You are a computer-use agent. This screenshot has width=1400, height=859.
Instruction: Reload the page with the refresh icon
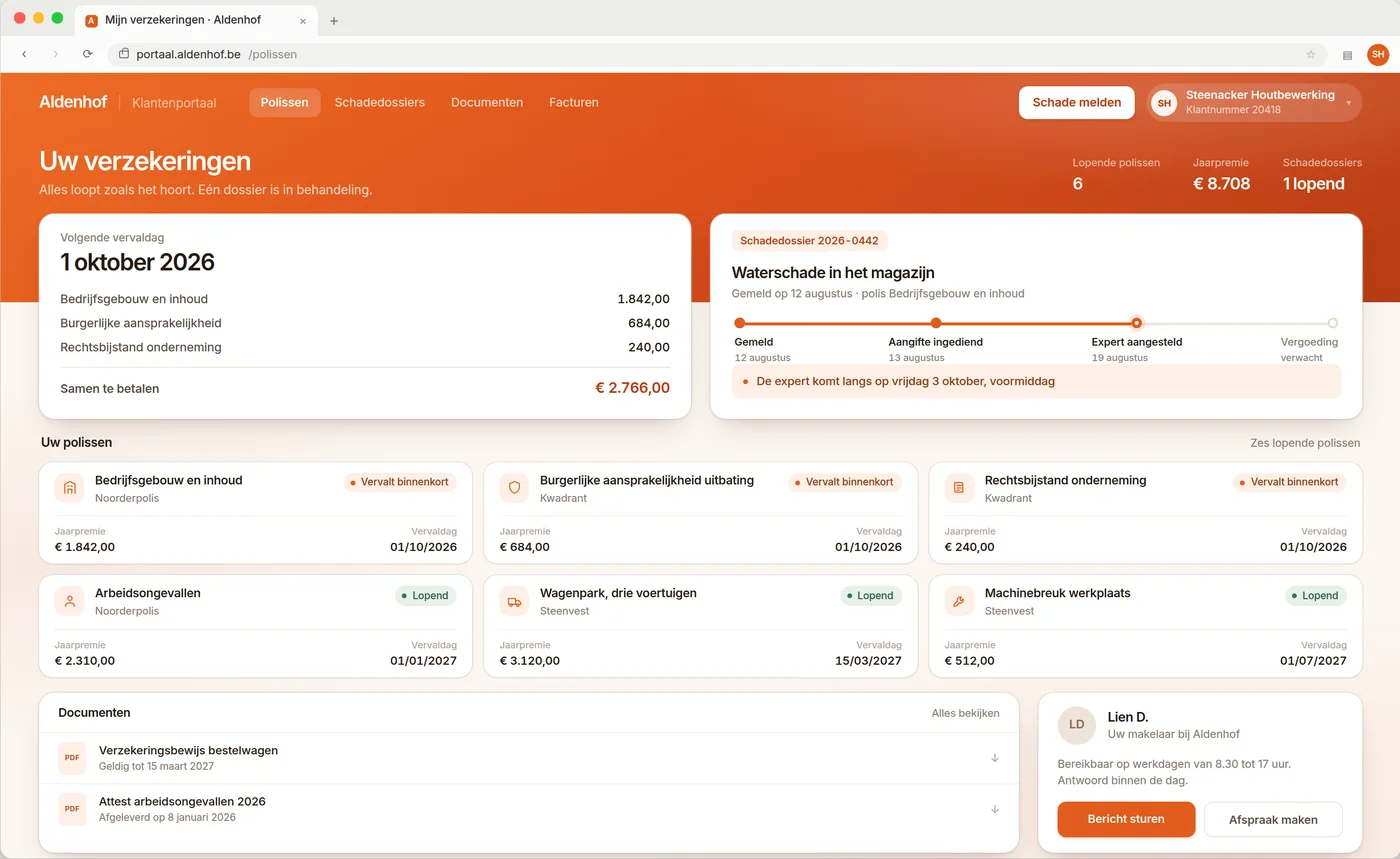[x=88, y=54]
